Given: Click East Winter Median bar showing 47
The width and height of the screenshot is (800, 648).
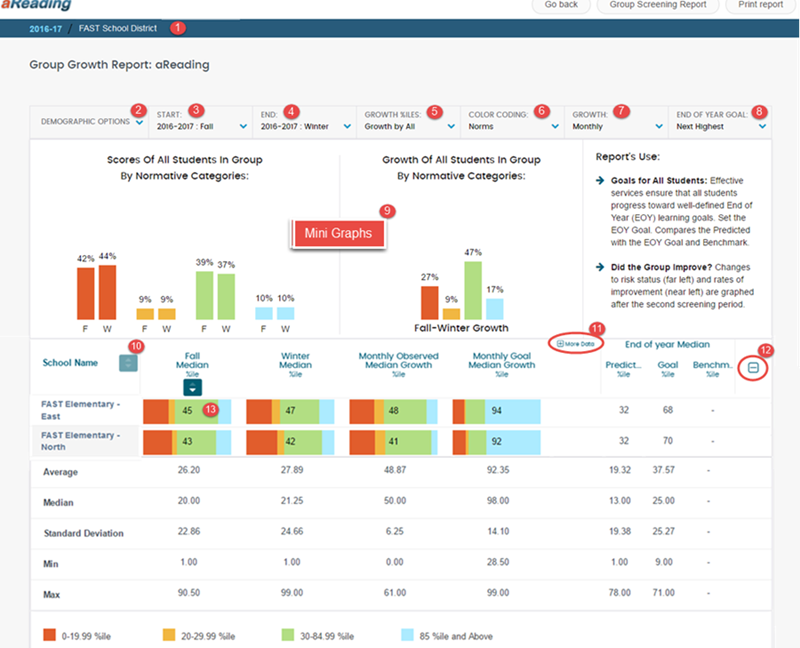Looking at the screenshot, I should 290,412.
